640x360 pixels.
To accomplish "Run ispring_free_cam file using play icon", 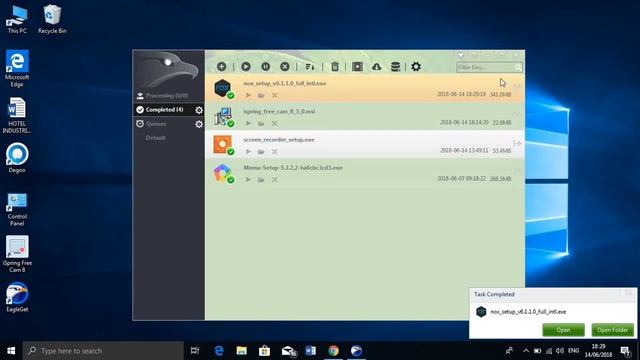I will tap(248, 124).
